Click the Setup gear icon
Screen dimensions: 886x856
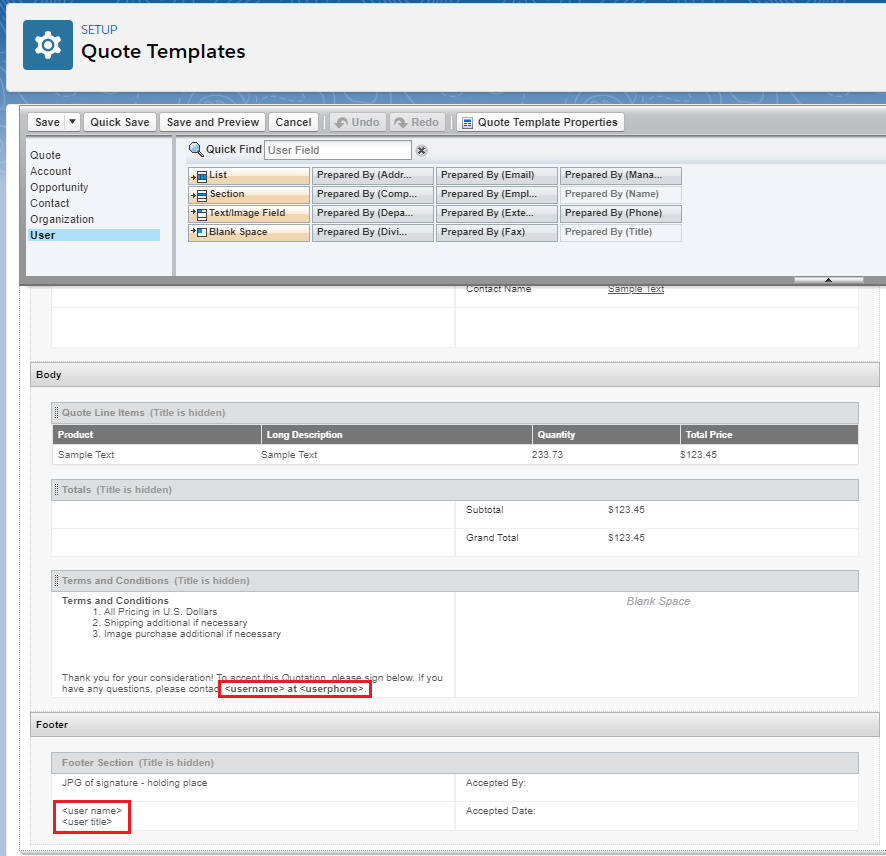(47, 45)
